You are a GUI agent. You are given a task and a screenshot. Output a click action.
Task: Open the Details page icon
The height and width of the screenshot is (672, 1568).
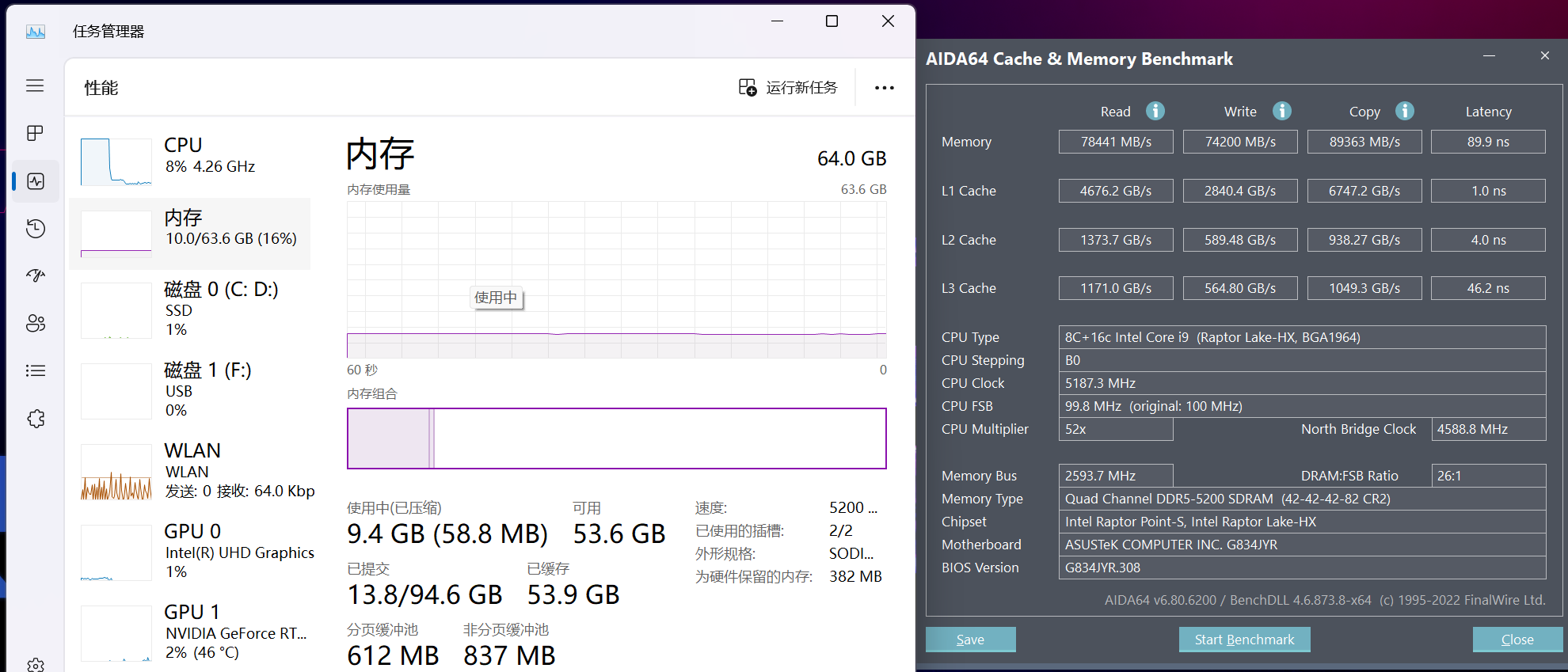(x=35, y=370)
